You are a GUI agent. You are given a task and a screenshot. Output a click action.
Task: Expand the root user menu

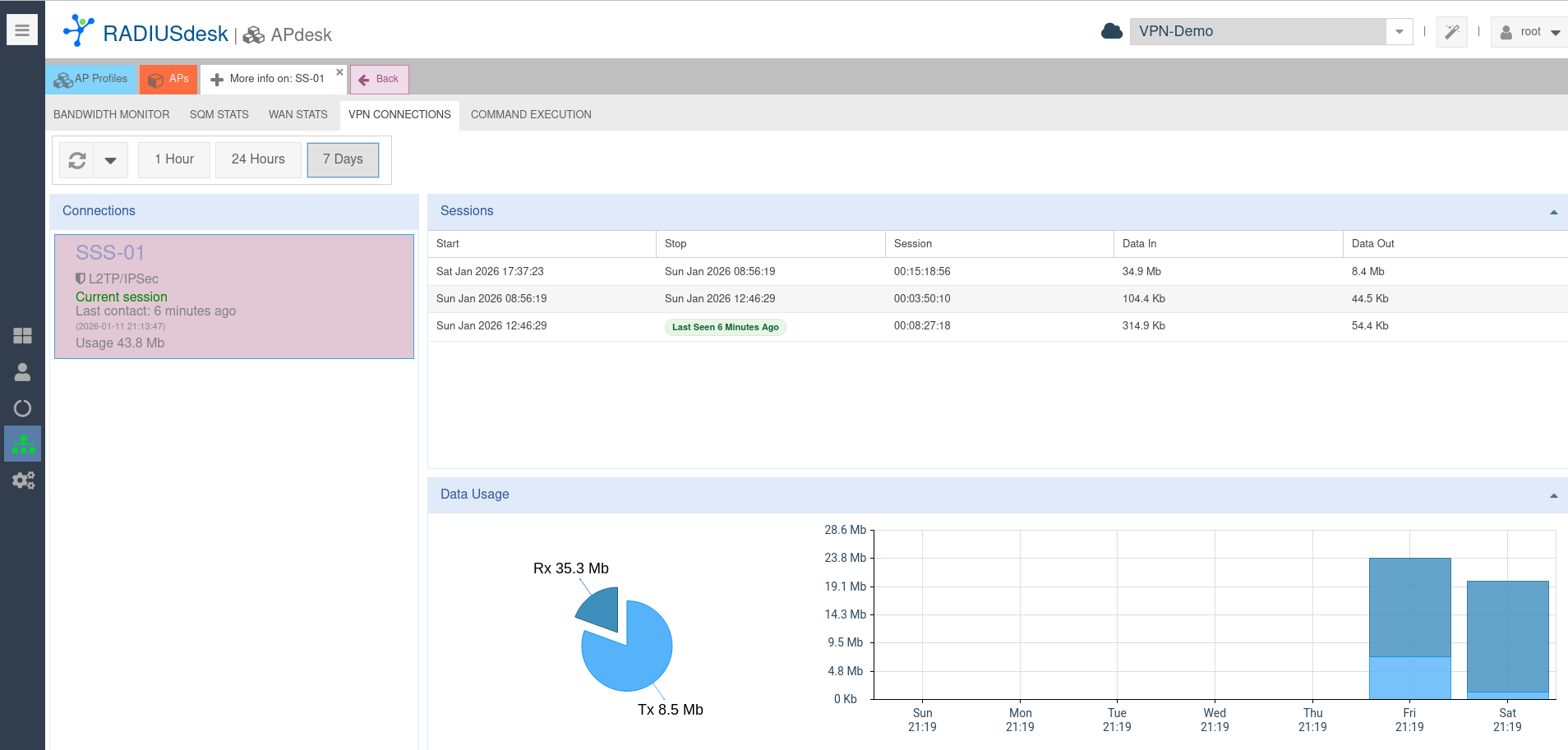1529,32
